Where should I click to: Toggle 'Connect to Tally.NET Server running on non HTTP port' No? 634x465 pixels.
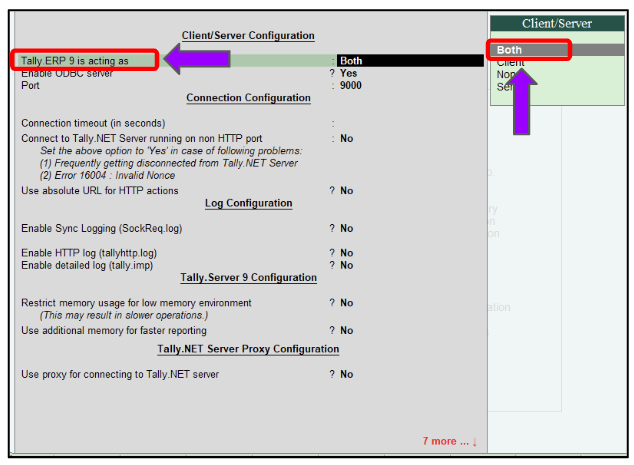(347, 138)
